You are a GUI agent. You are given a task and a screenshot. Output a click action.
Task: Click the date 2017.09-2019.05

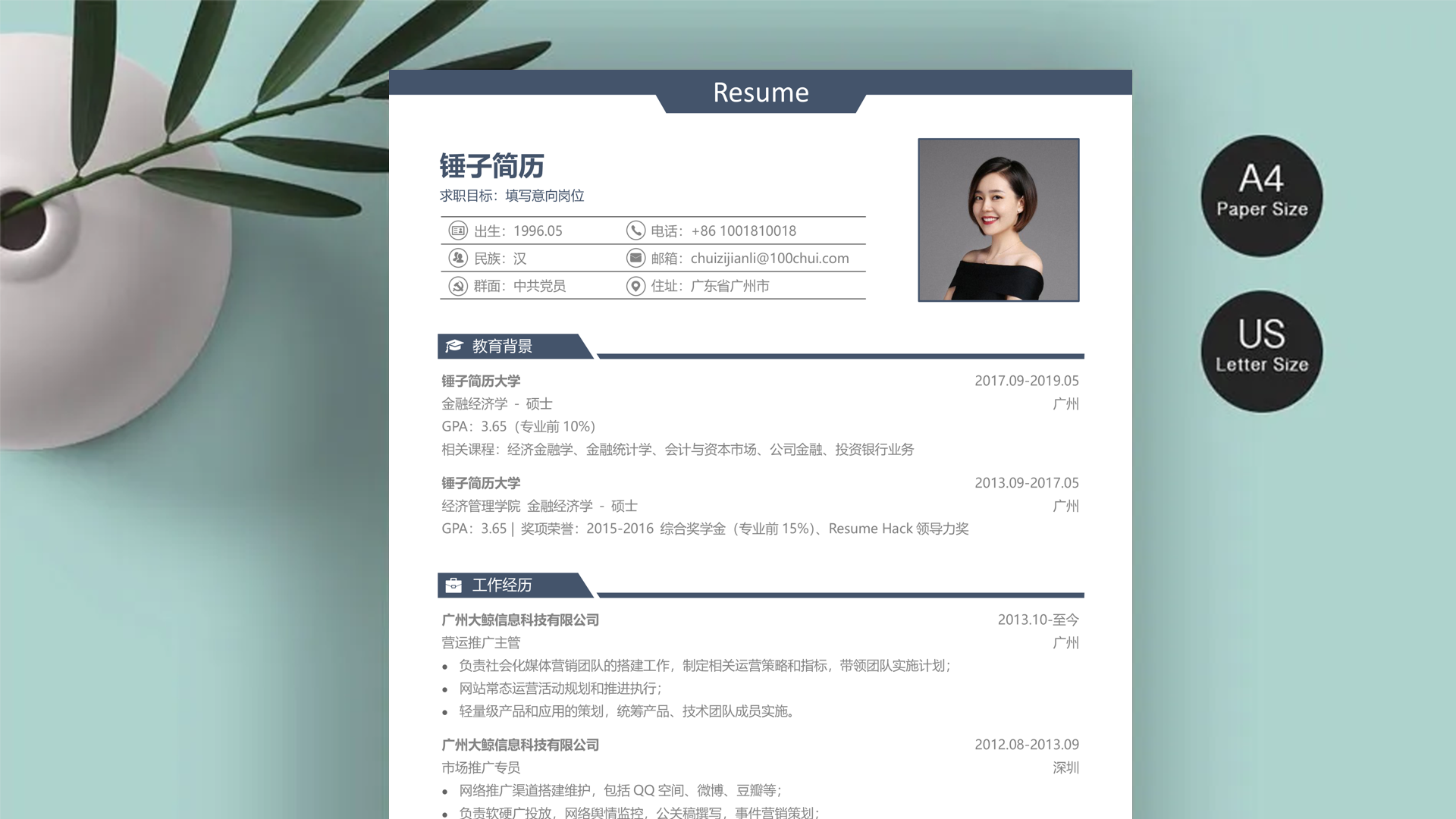click(1027, 381)
